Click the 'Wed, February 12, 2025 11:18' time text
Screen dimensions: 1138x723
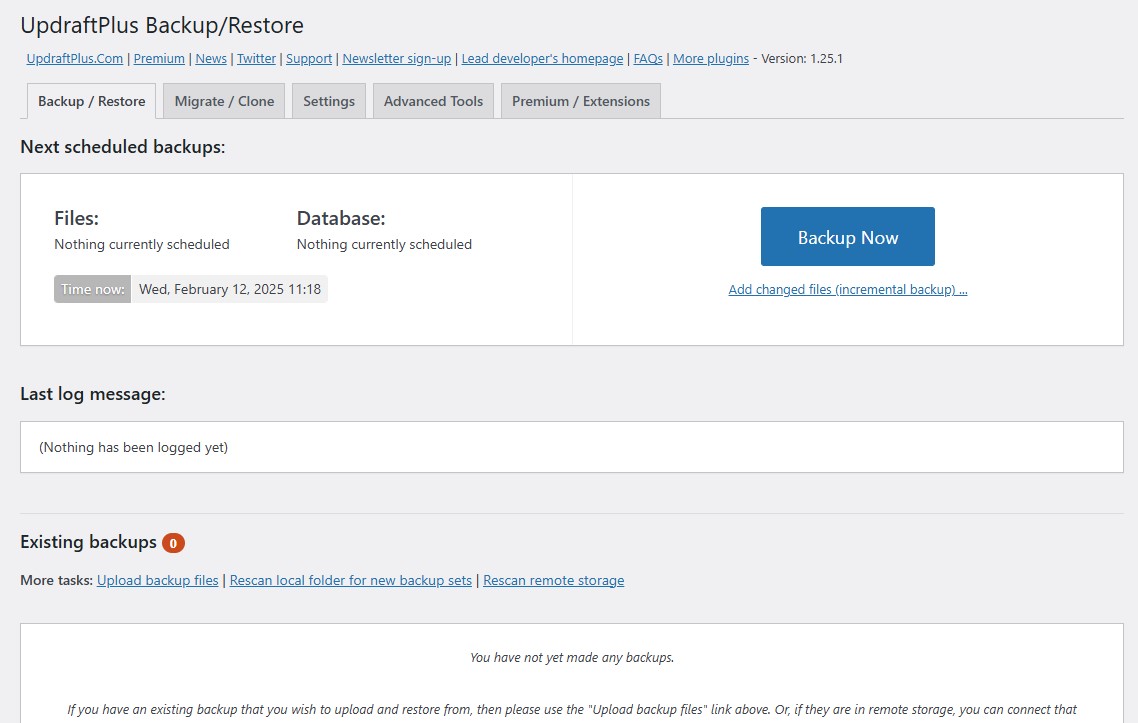[x=230, y=289]
